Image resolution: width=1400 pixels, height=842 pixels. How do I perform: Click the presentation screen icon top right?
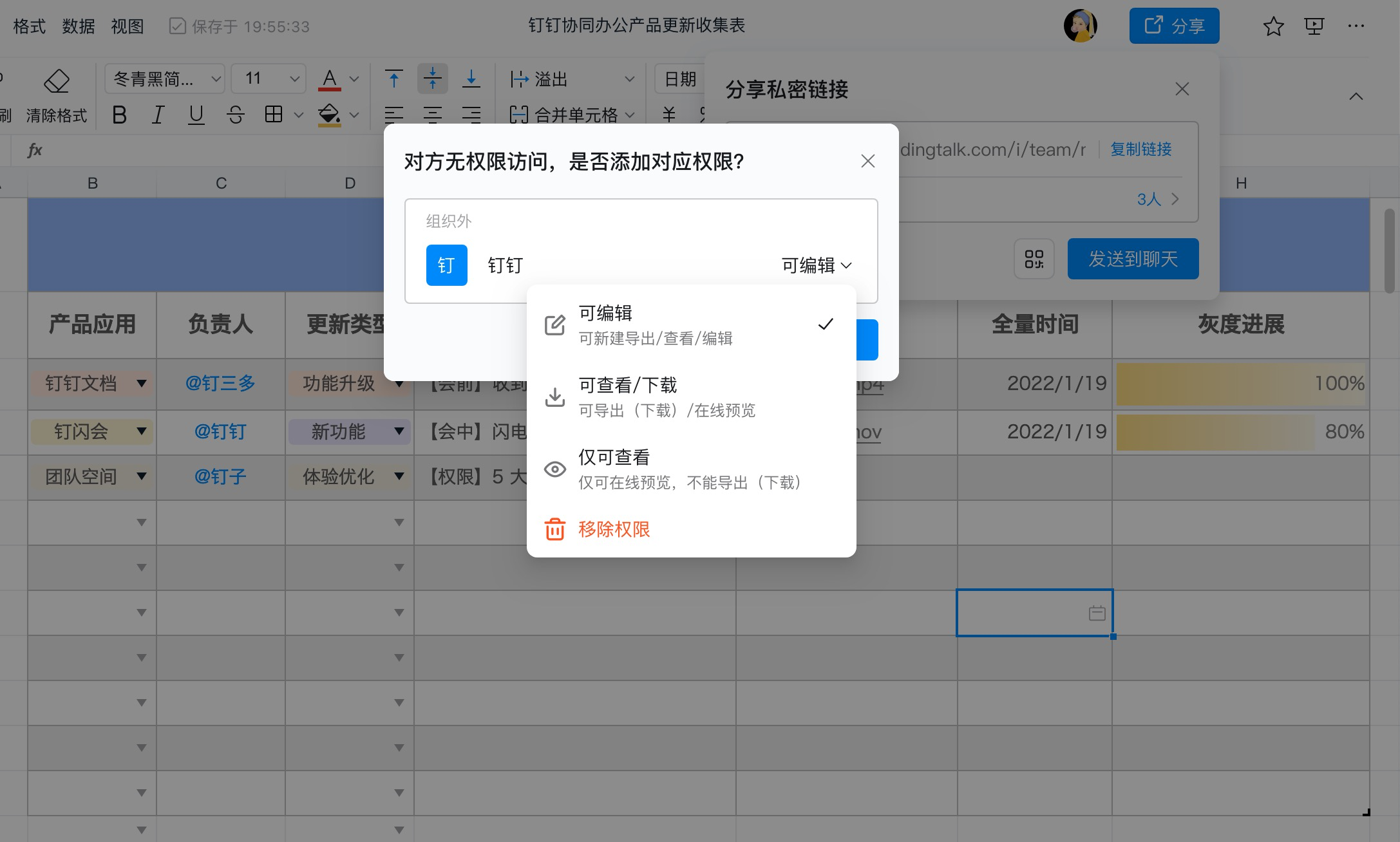click(x=1314, y=26)
